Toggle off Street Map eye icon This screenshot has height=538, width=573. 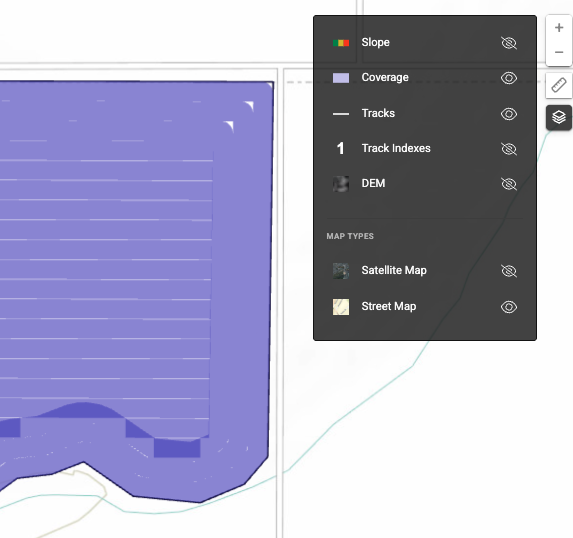click(509, 307)
